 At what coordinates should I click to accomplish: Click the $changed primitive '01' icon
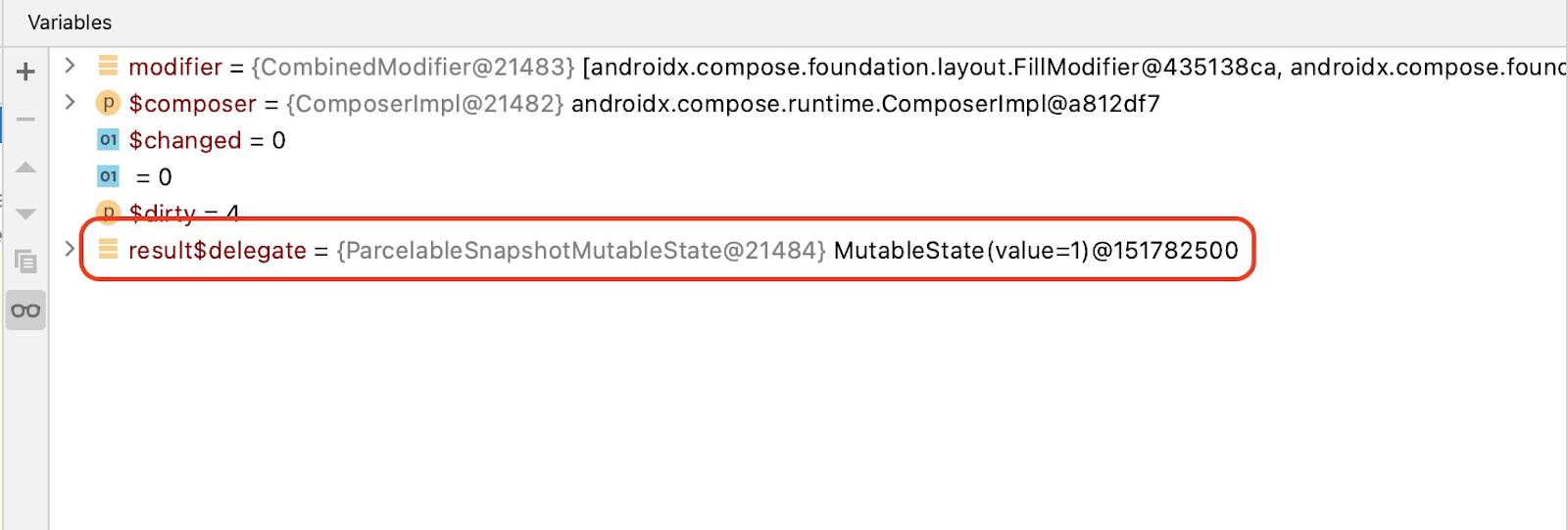tap(108, 140)
